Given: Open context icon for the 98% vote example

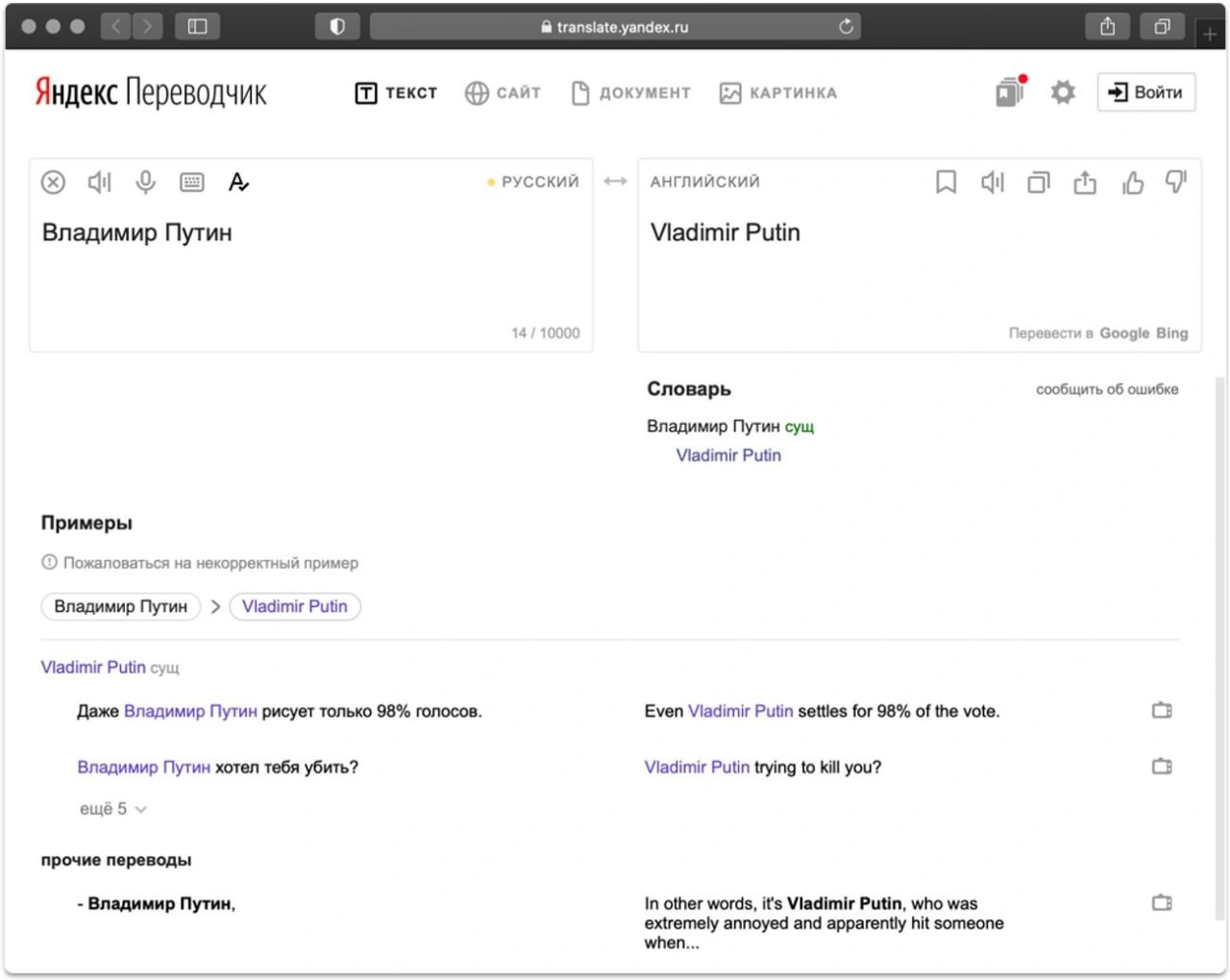Looking at the screenshot, I should pos(1162,711).
